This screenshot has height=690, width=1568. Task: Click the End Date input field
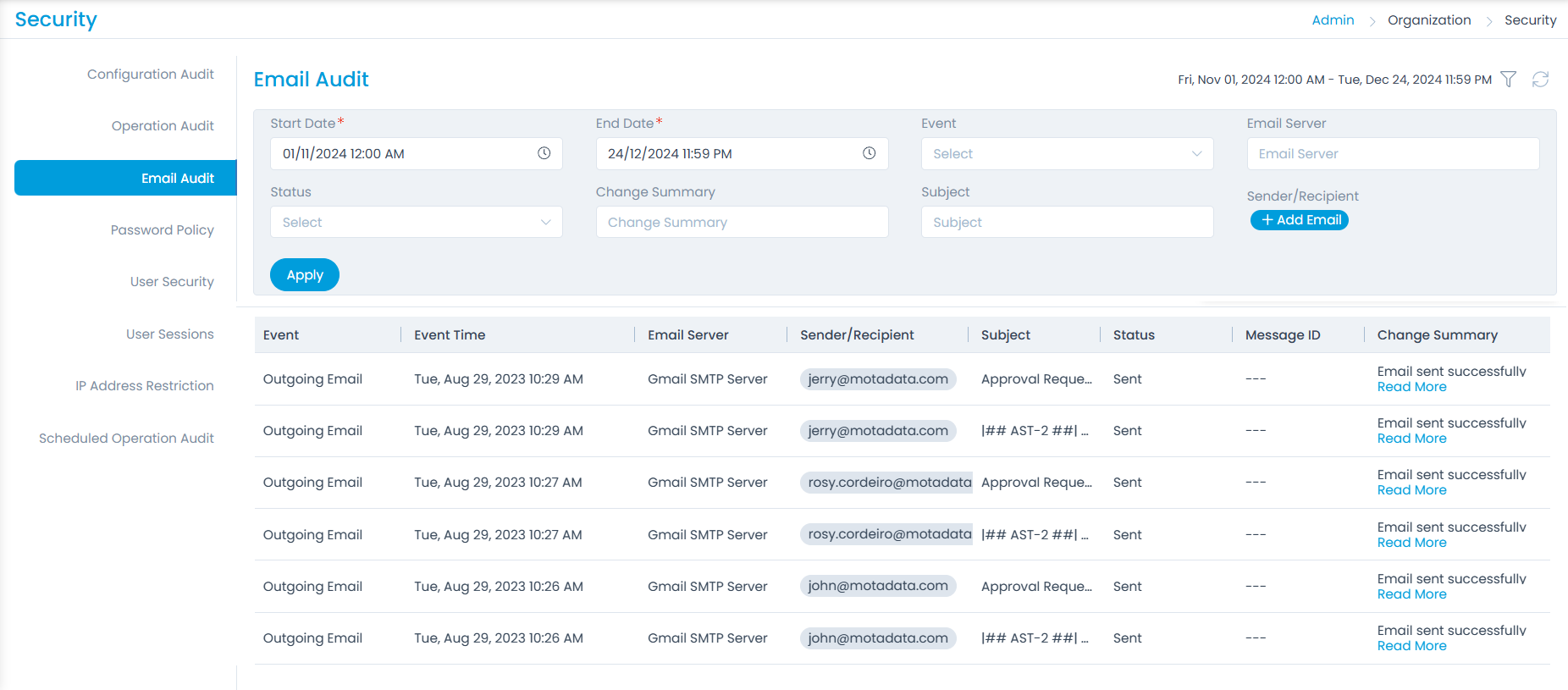pyautogui.click(x=743, y=154)
